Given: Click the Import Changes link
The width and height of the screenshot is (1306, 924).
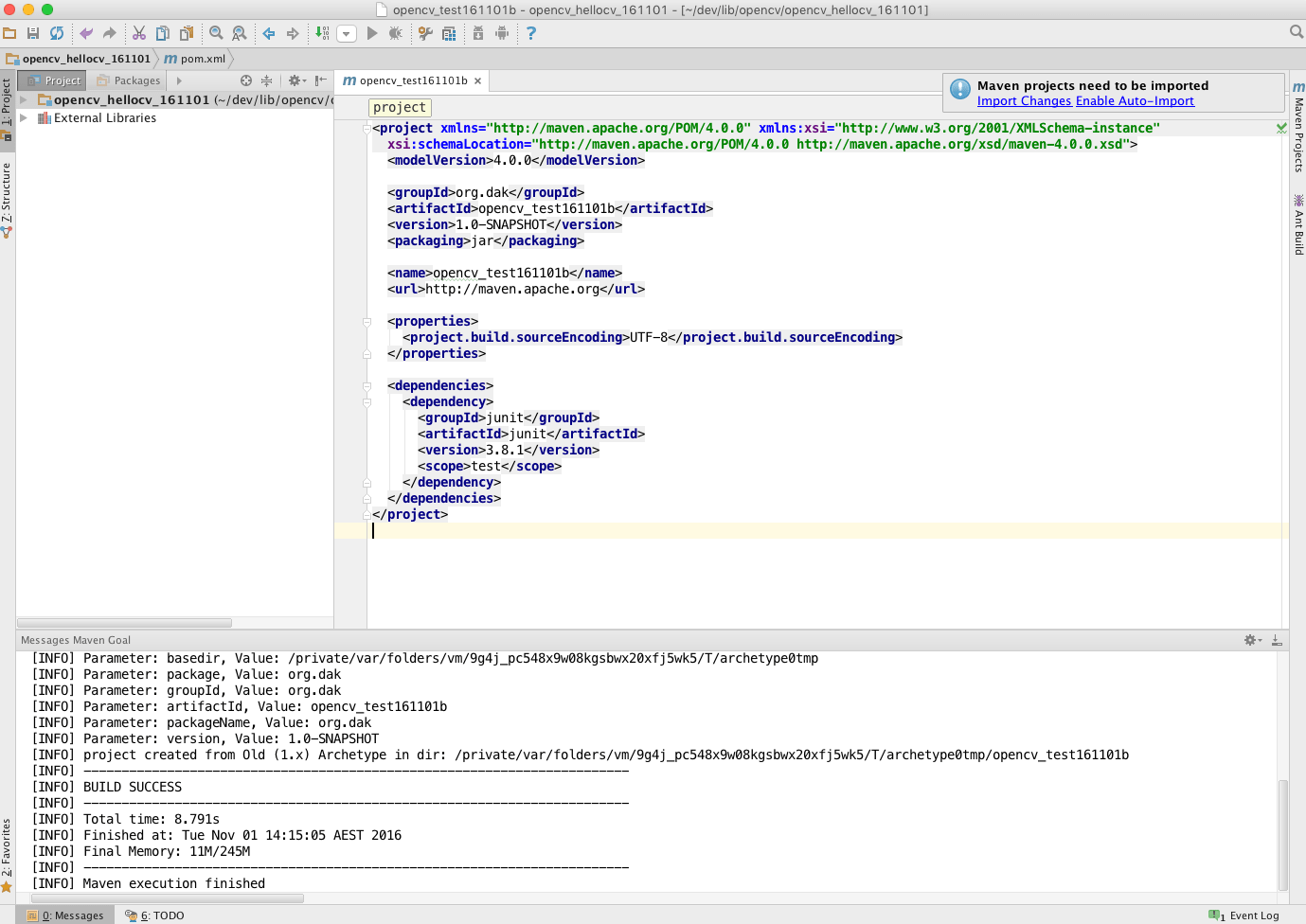Looking at the screenshot, I should 1024,101.
